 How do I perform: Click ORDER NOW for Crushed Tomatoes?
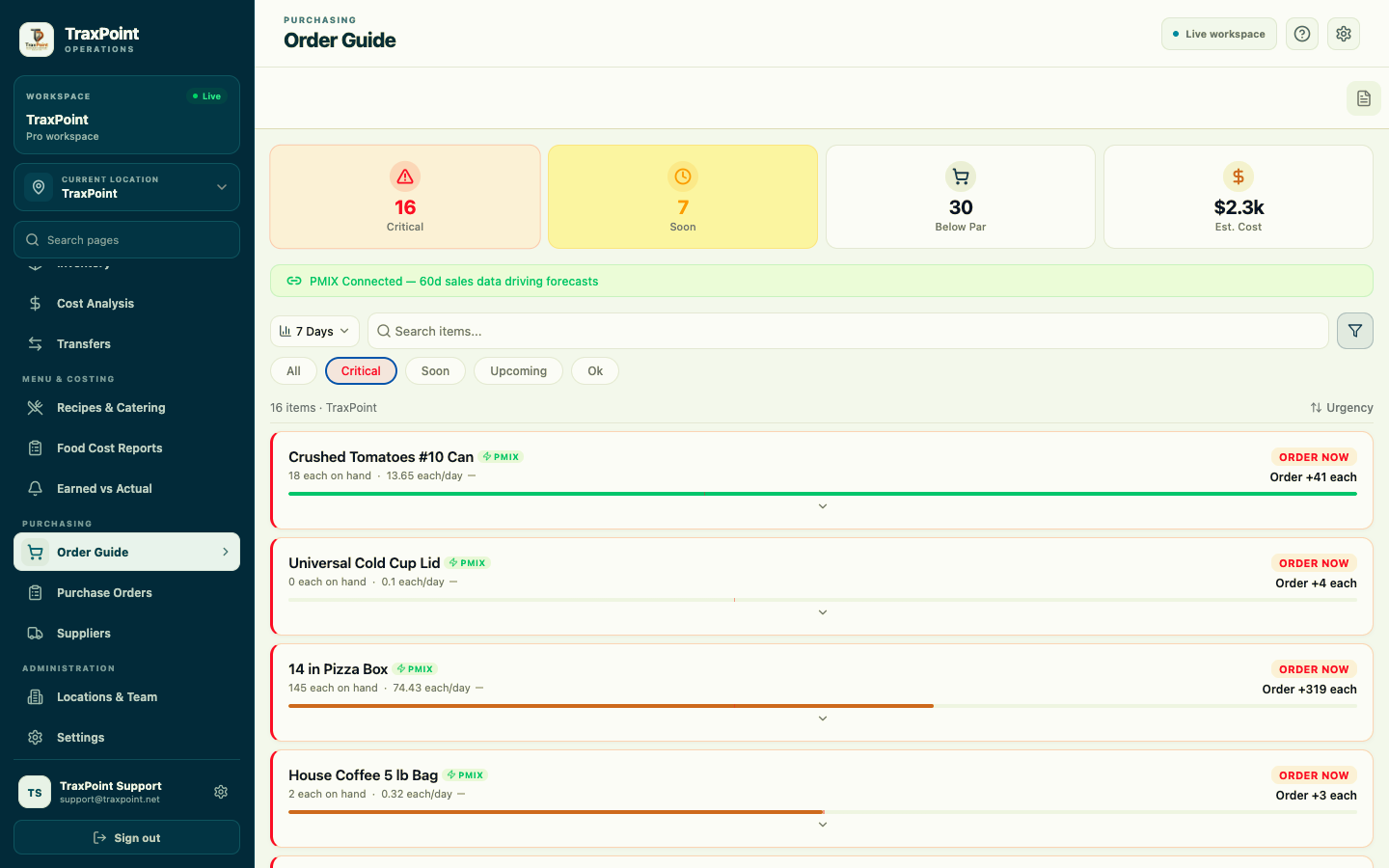point(1314,457)
